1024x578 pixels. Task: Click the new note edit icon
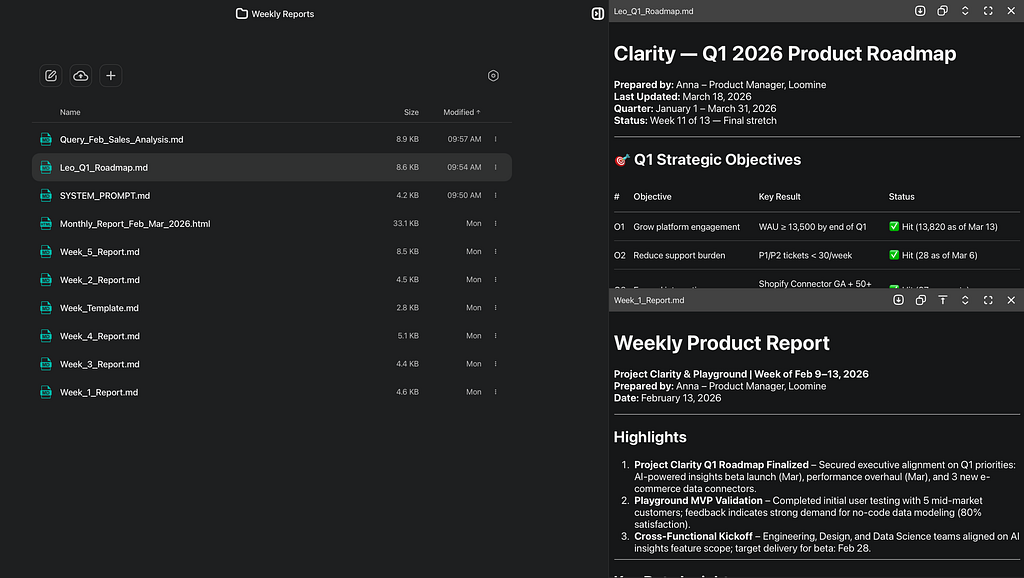tap(51, 76)
